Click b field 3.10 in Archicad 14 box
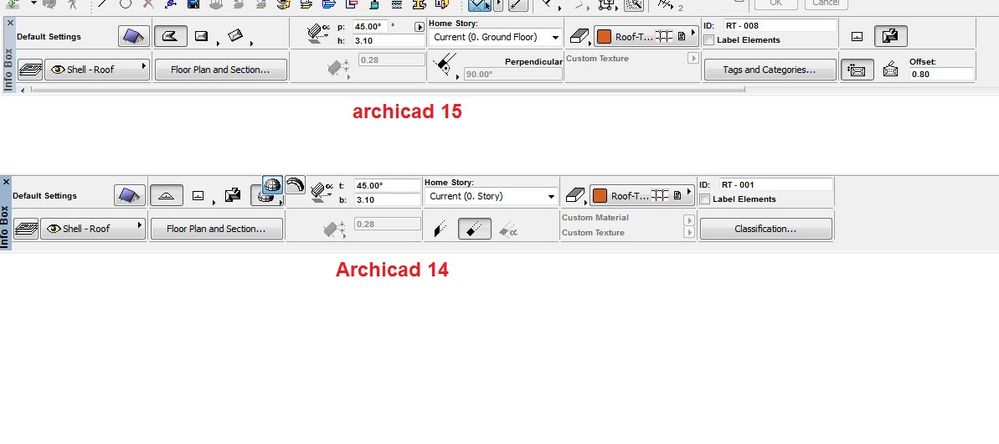 pyautogui.click(x=387, y=200)
